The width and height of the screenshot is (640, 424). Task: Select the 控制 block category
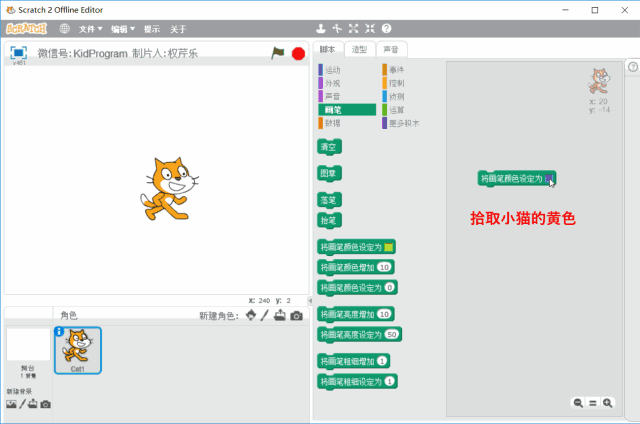tap(397, 83)
